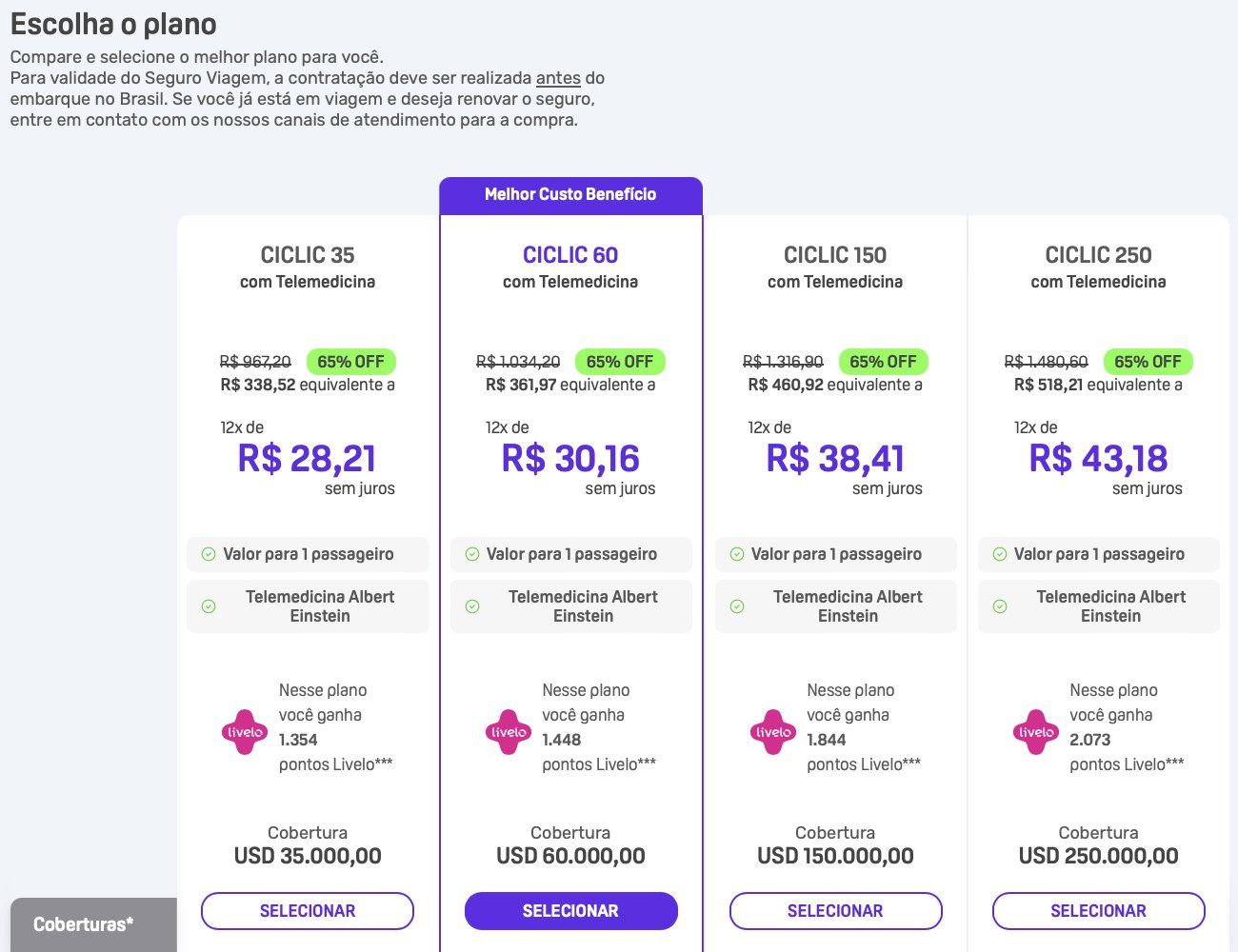
Task: Click the Livelo logo in CICLIC 250 plan
Action: point(1036,732)
